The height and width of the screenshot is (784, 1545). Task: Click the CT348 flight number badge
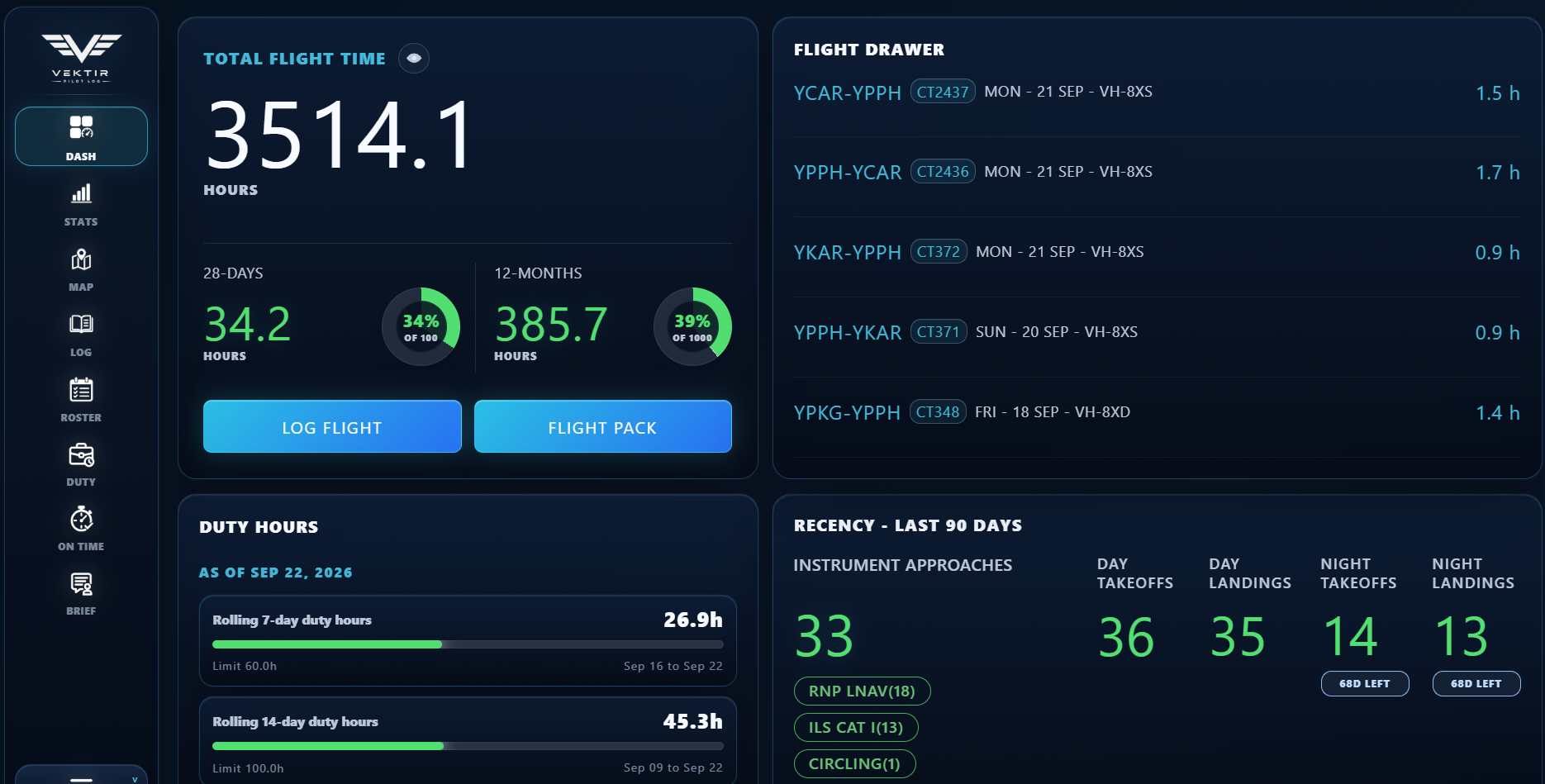(x=938, y=412)
